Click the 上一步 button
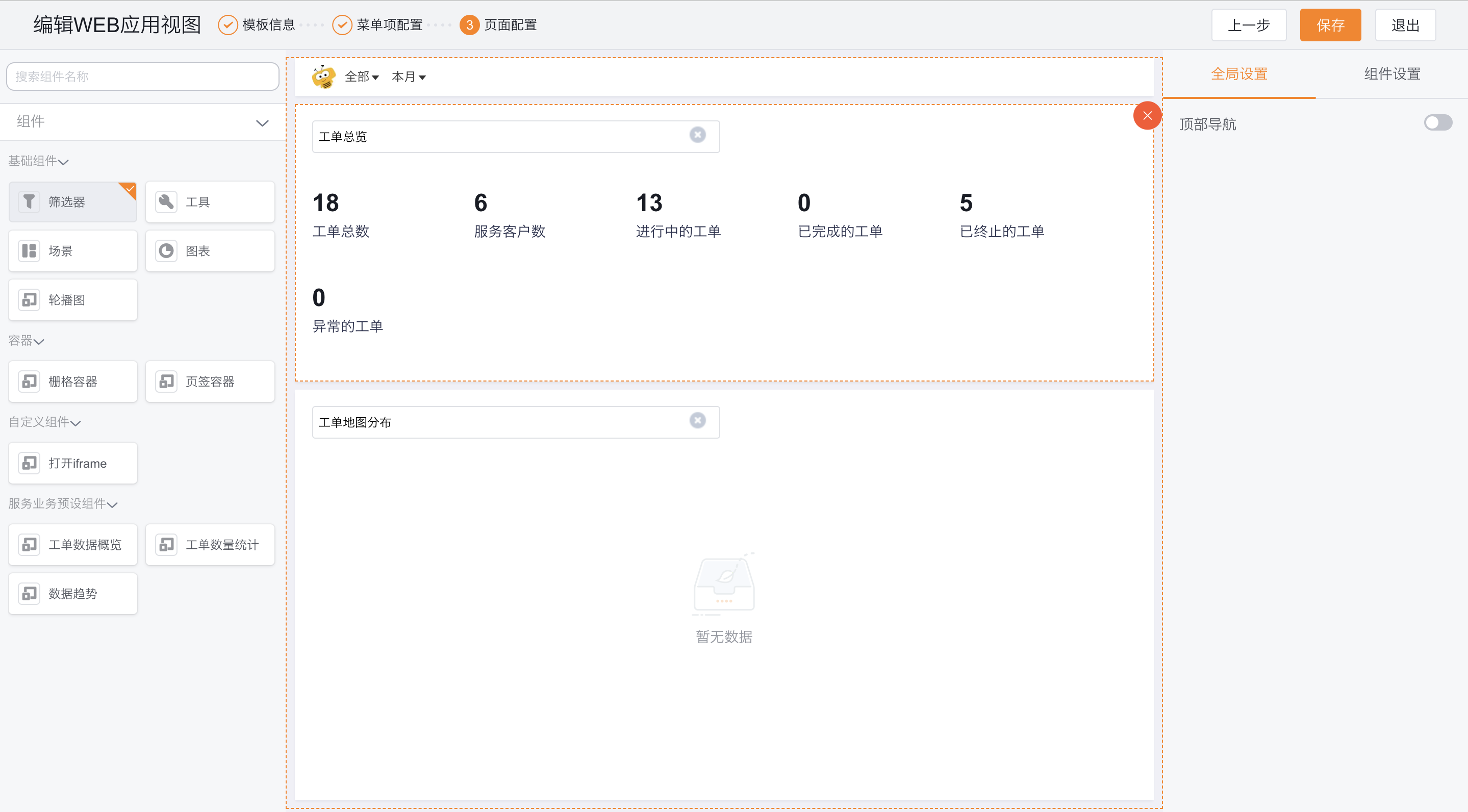Viewport: 1468px width, 812px height. (x=1249, y=25)
